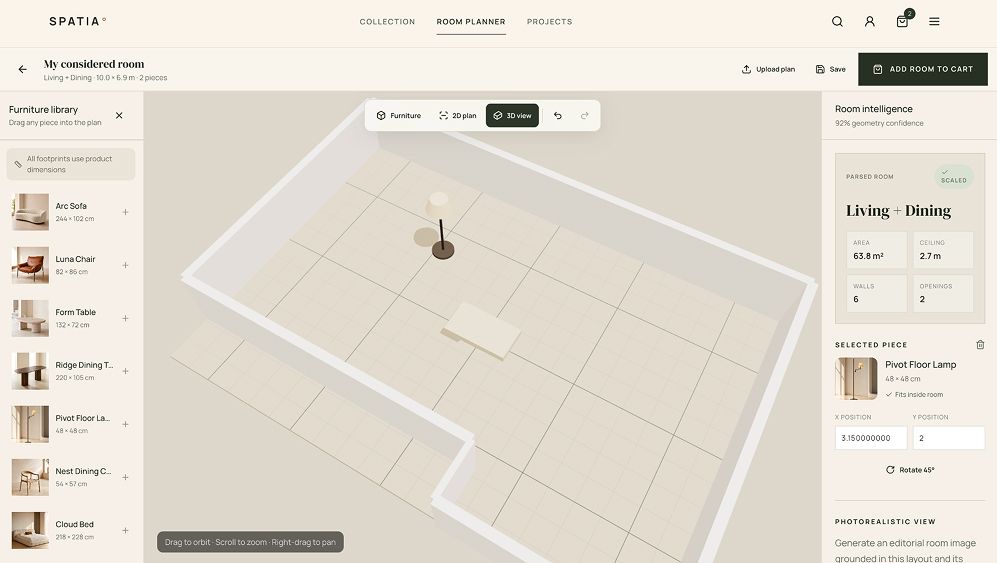Click Add Room to Cart button
This screenshot has width=997, height=563.
[x=923, y=69]
